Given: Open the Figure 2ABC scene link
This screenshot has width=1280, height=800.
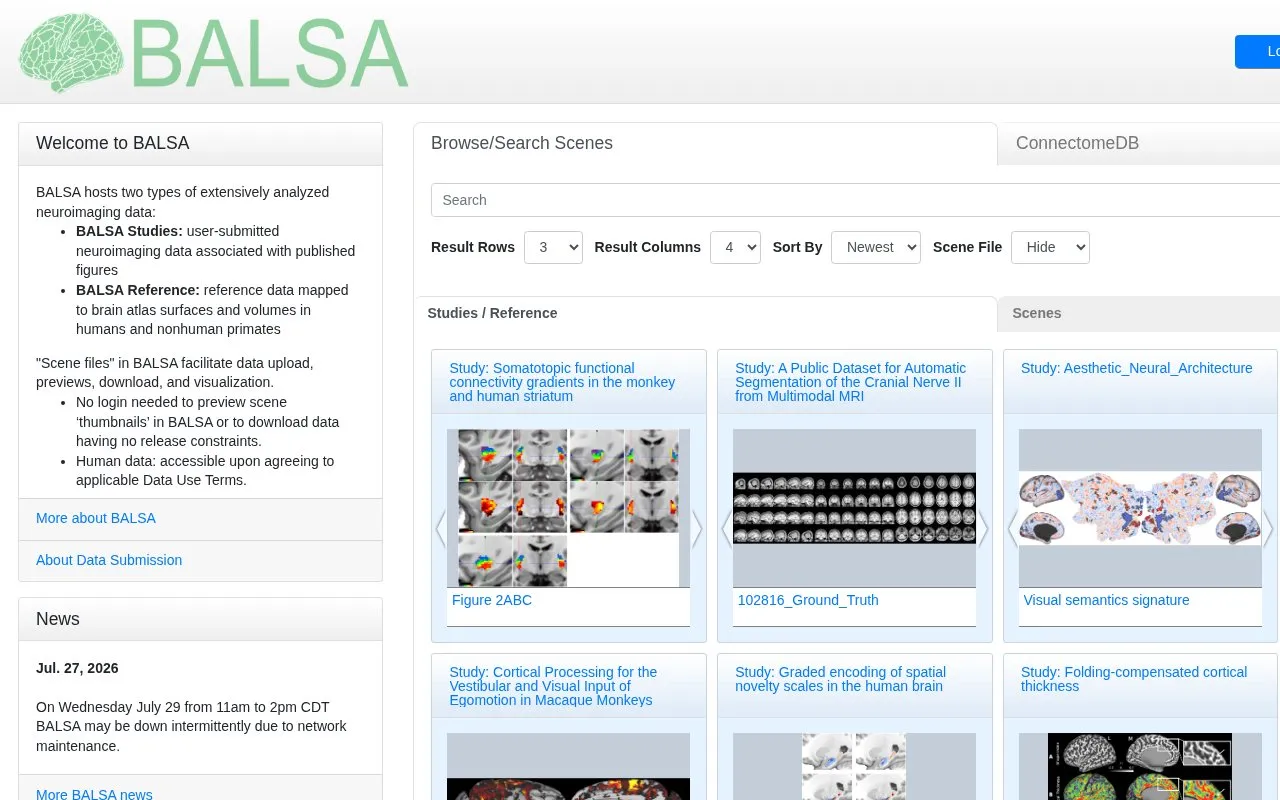Looking at the screenshot, I should click(x=492, y=600).
